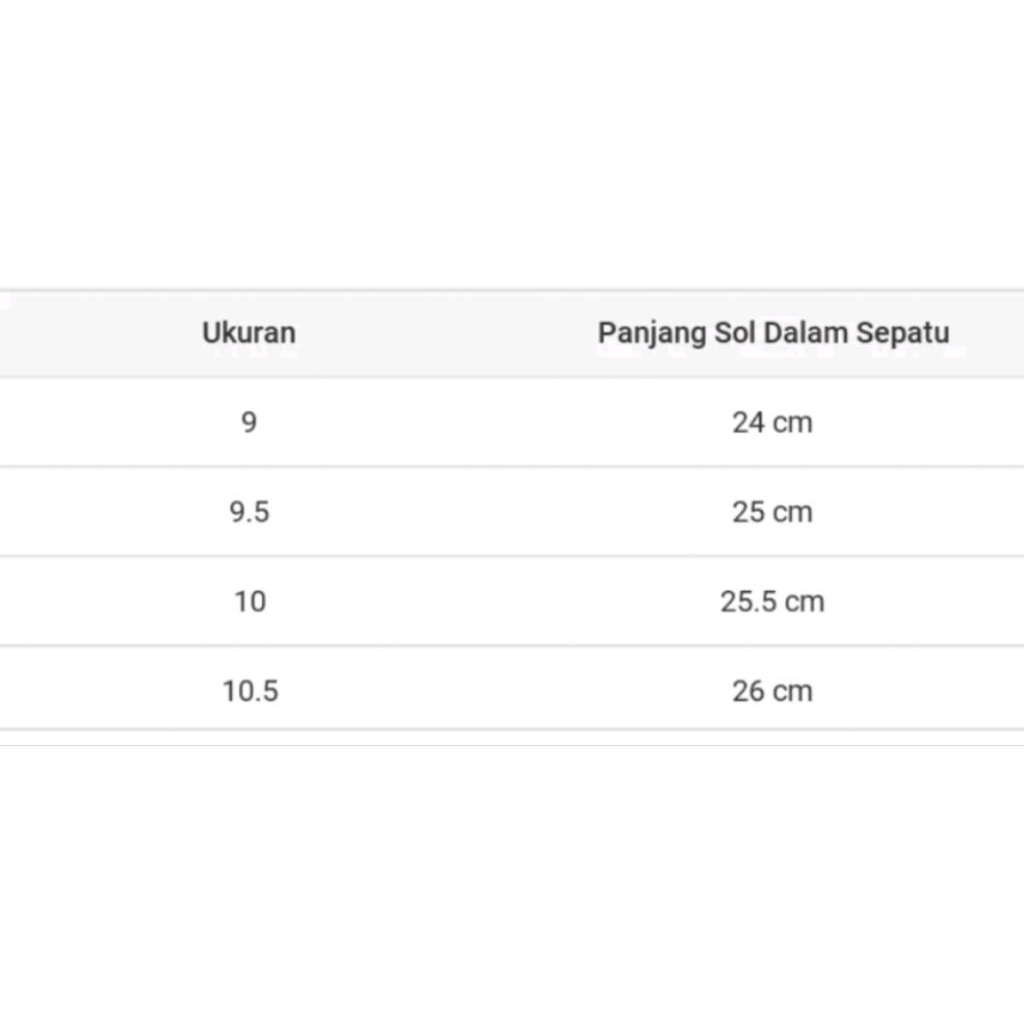Screen dimensions: 1024x1024
Task: Click the 25.5 cm insole length cell
Action: click(772, 601)
